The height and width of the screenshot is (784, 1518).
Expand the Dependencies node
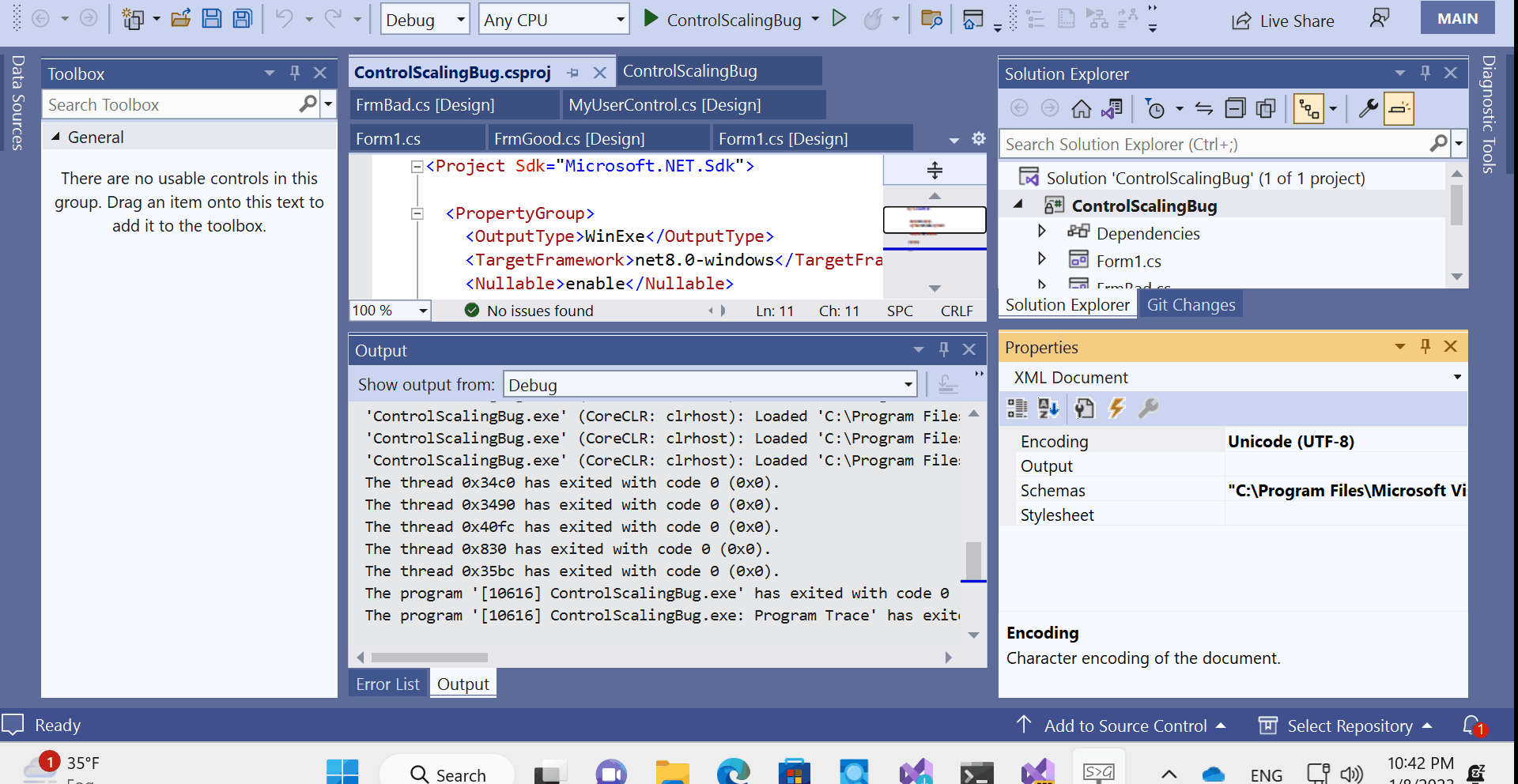(x=1041, y=232)
